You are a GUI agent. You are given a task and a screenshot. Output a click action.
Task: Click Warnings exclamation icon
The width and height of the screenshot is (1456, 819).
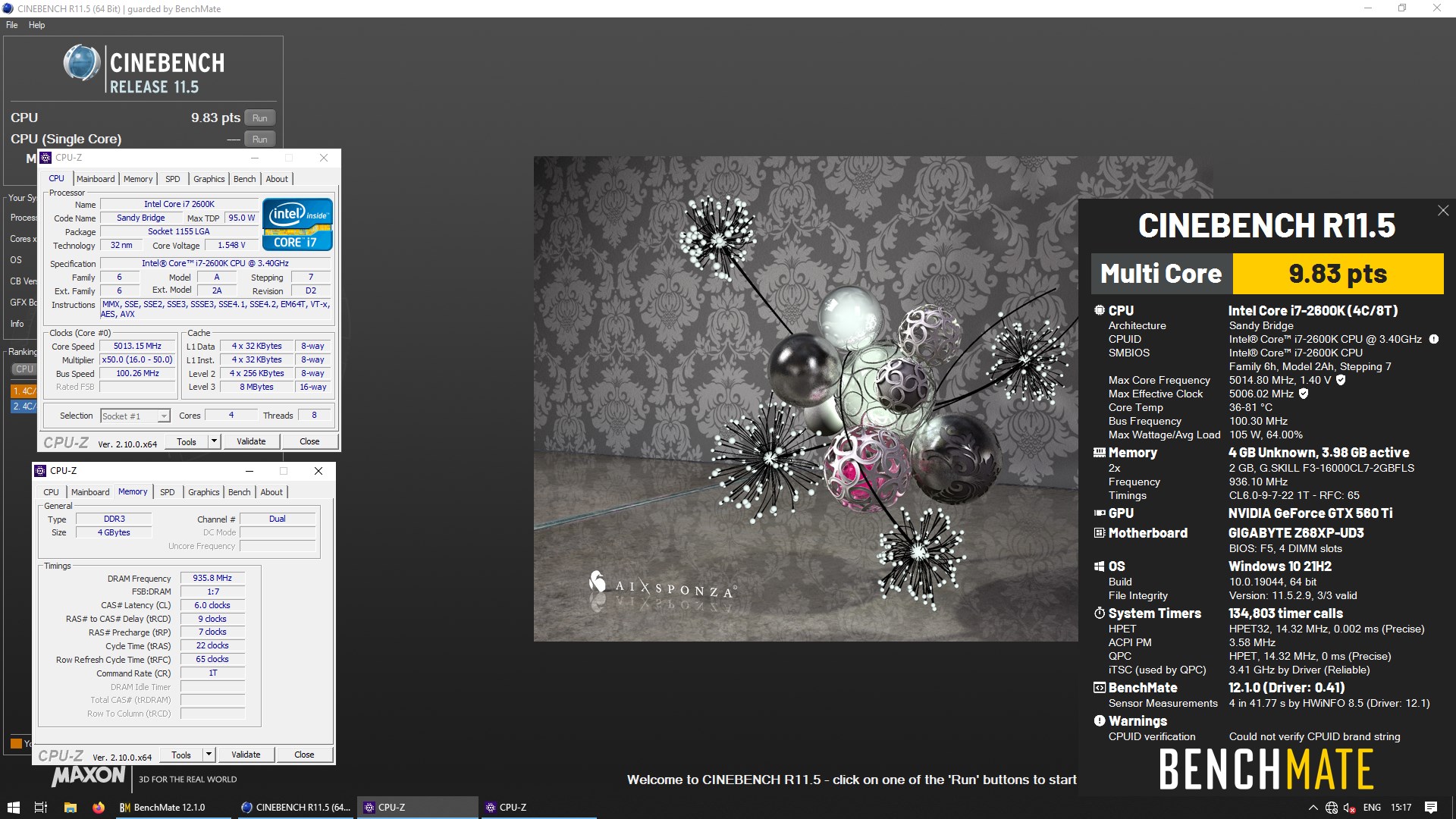[x=1100, y=721]
